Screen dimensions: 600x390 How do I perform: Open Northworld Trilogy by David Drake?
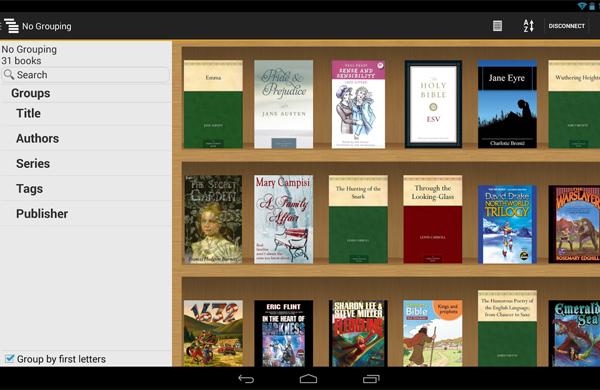point(507,225)
